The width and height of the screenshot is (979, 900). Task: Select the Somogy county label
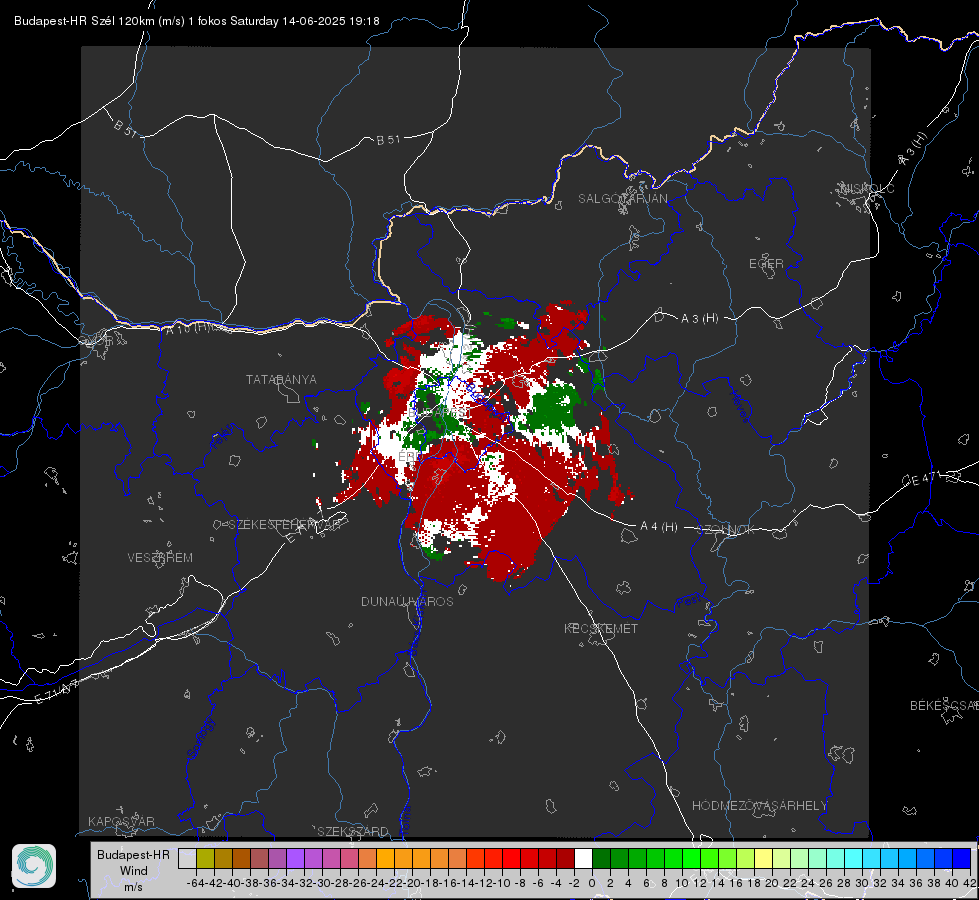point(201,738)
